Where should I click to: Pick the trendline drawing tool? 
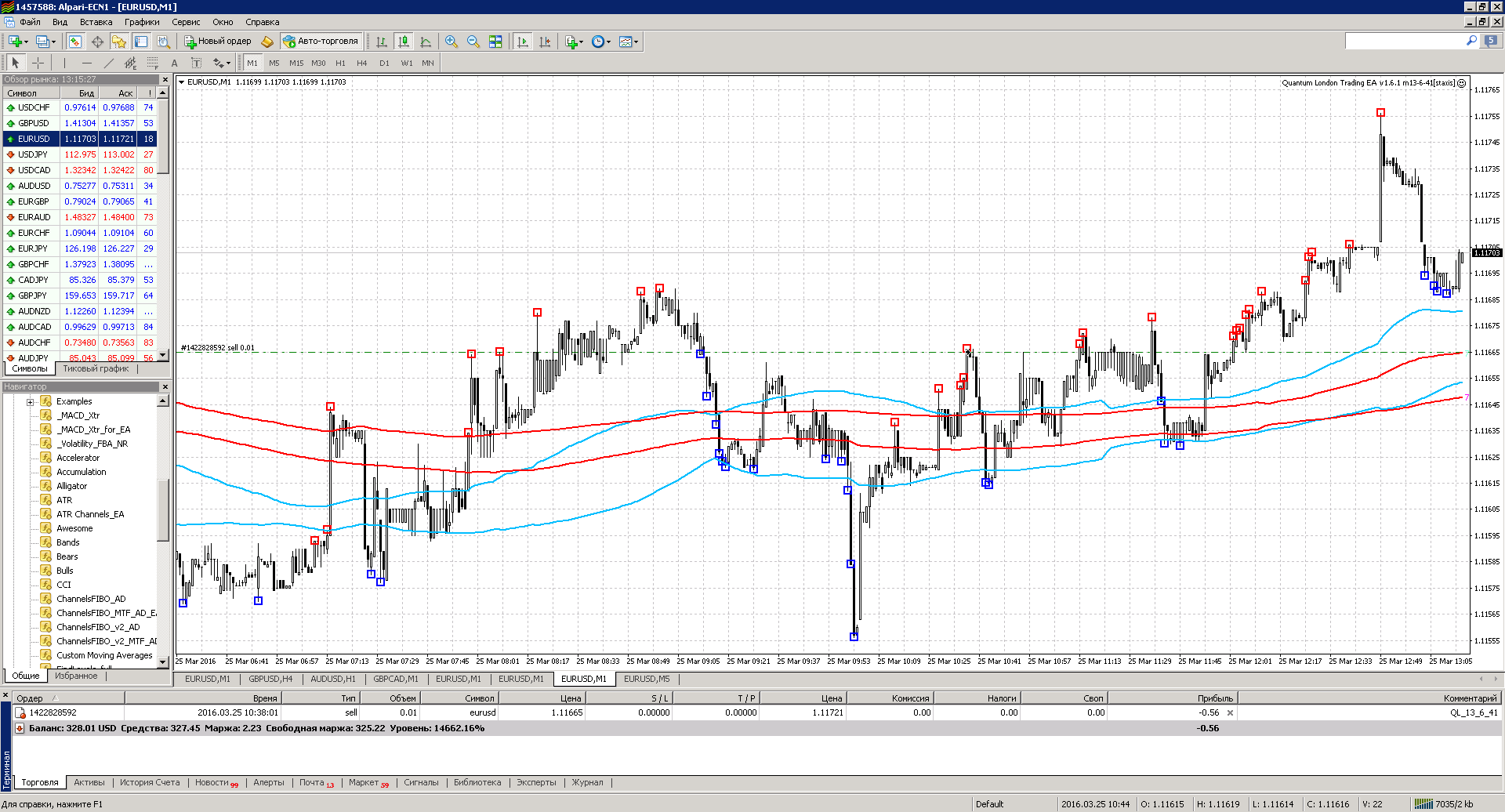(108, 63)
